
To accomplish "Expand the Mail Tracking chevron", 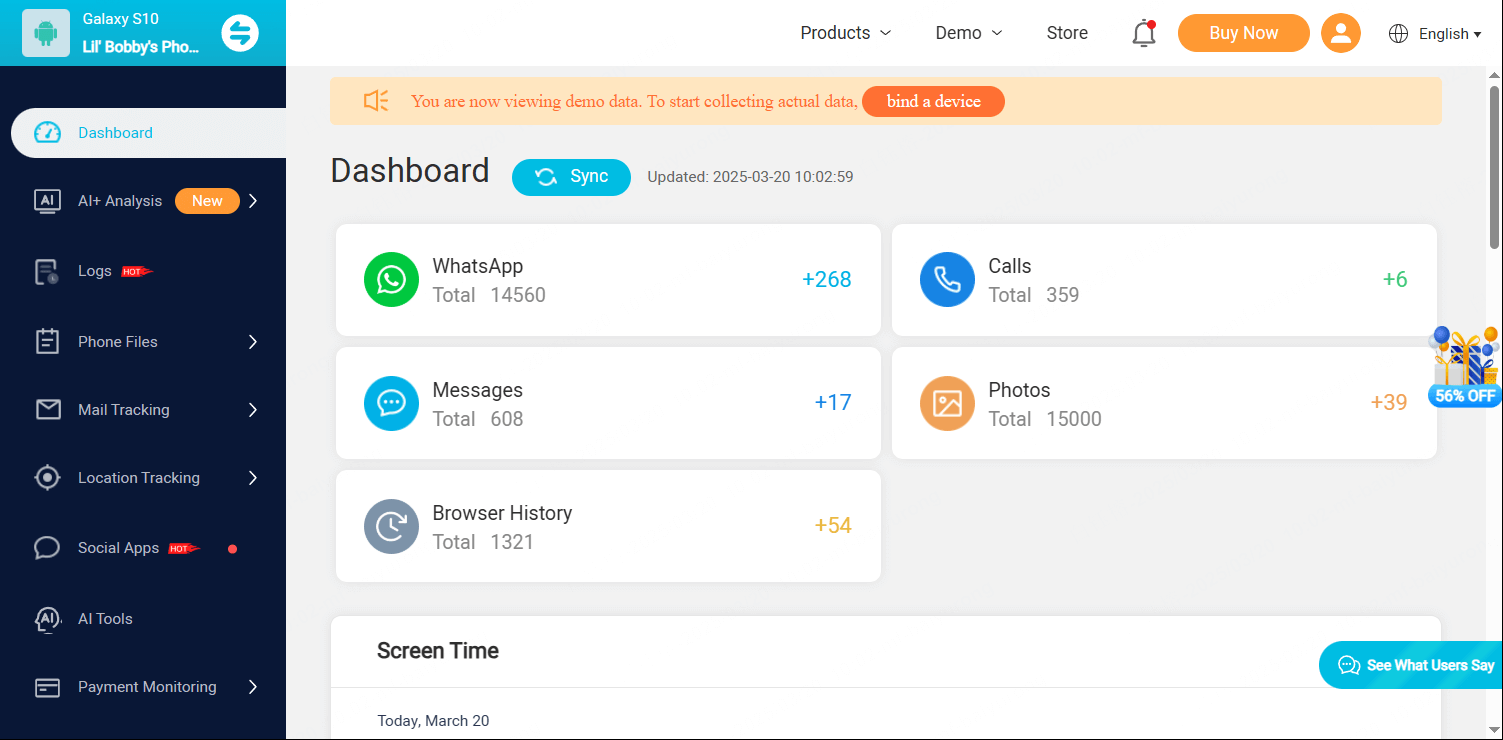I will pyautogui.click(x=253, y=410).
